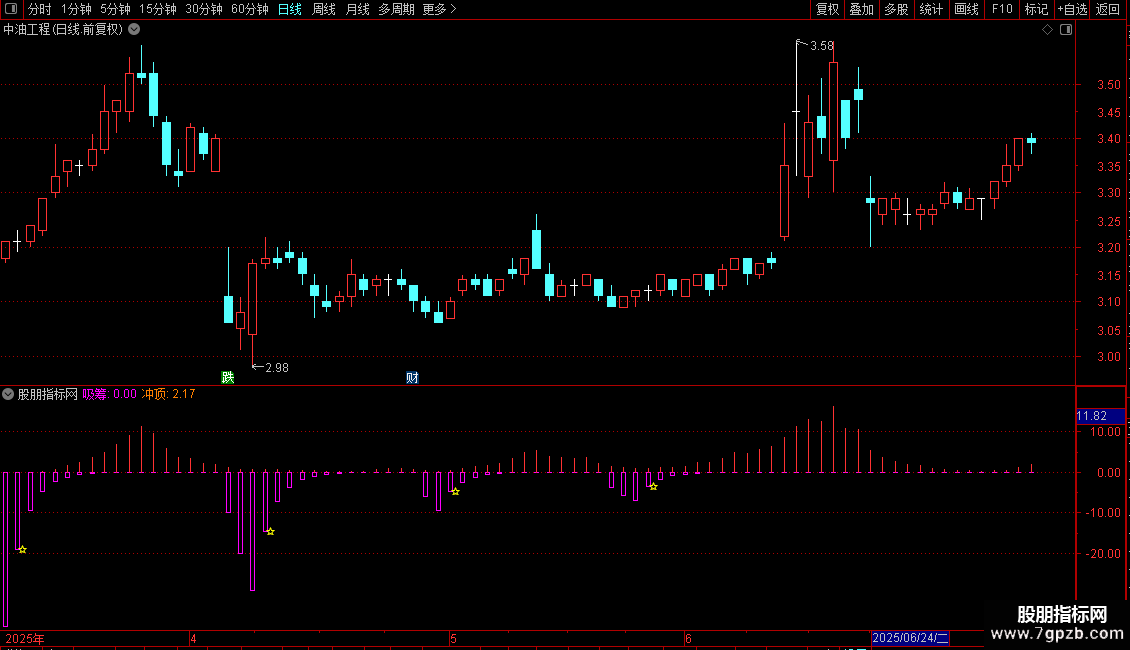Image resolution: width=1130 pixels, height=650 pixels.
Task: Click the green 跌 event marker
Action: point(228,377)
